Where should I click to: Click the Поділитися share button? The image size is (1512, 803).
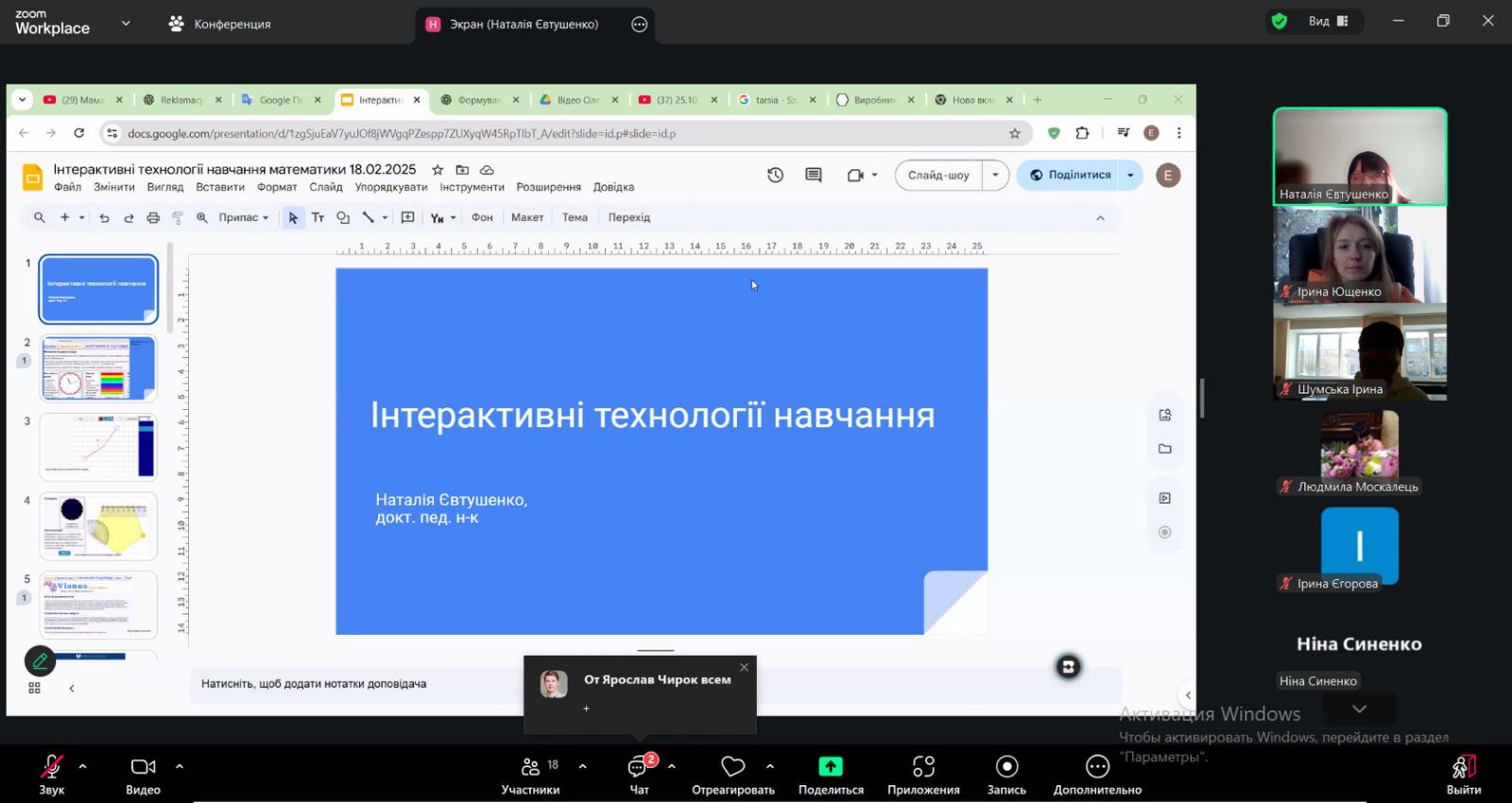[x=1070, y=175]
